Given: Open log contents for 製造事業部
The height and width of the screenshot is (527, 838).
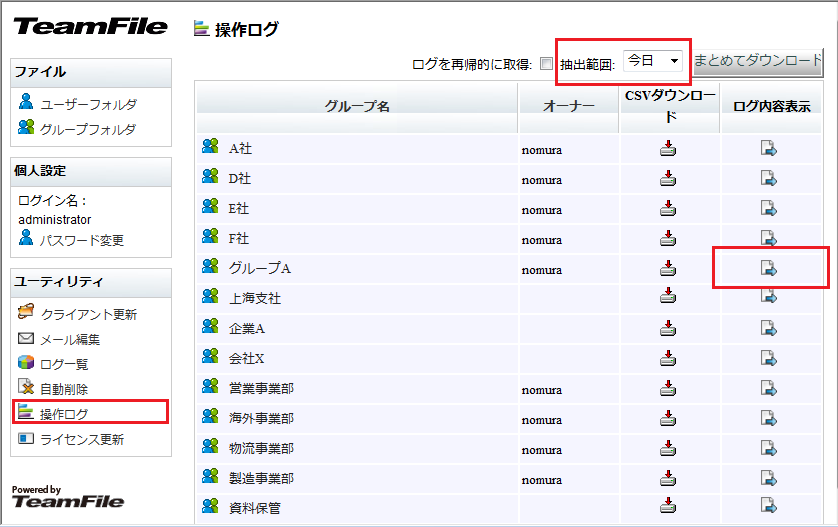Looking at the screenshot, I should (x=768, y=476).
